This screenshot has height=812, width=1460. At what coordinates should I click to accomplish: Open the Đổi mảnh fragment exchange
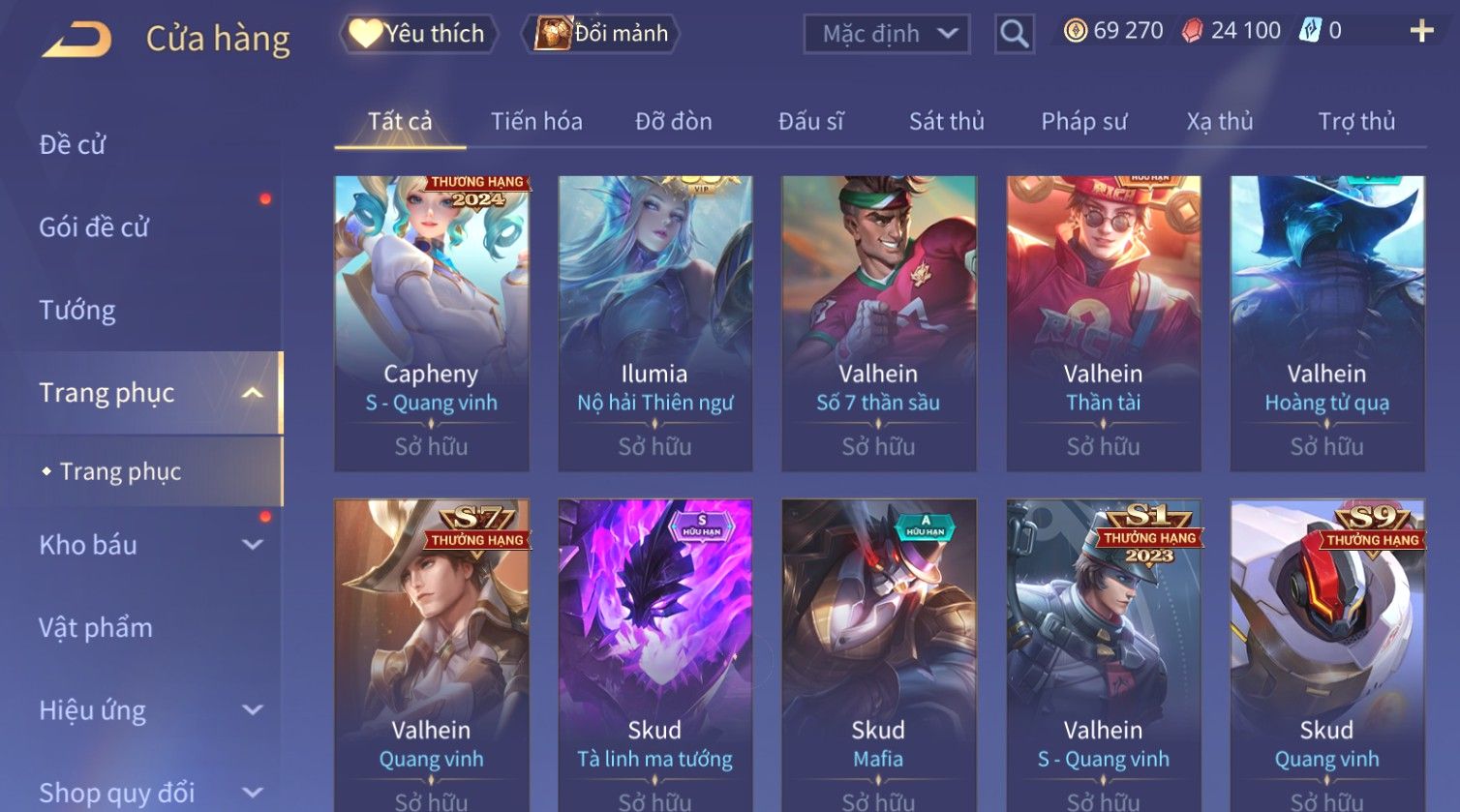601,34
